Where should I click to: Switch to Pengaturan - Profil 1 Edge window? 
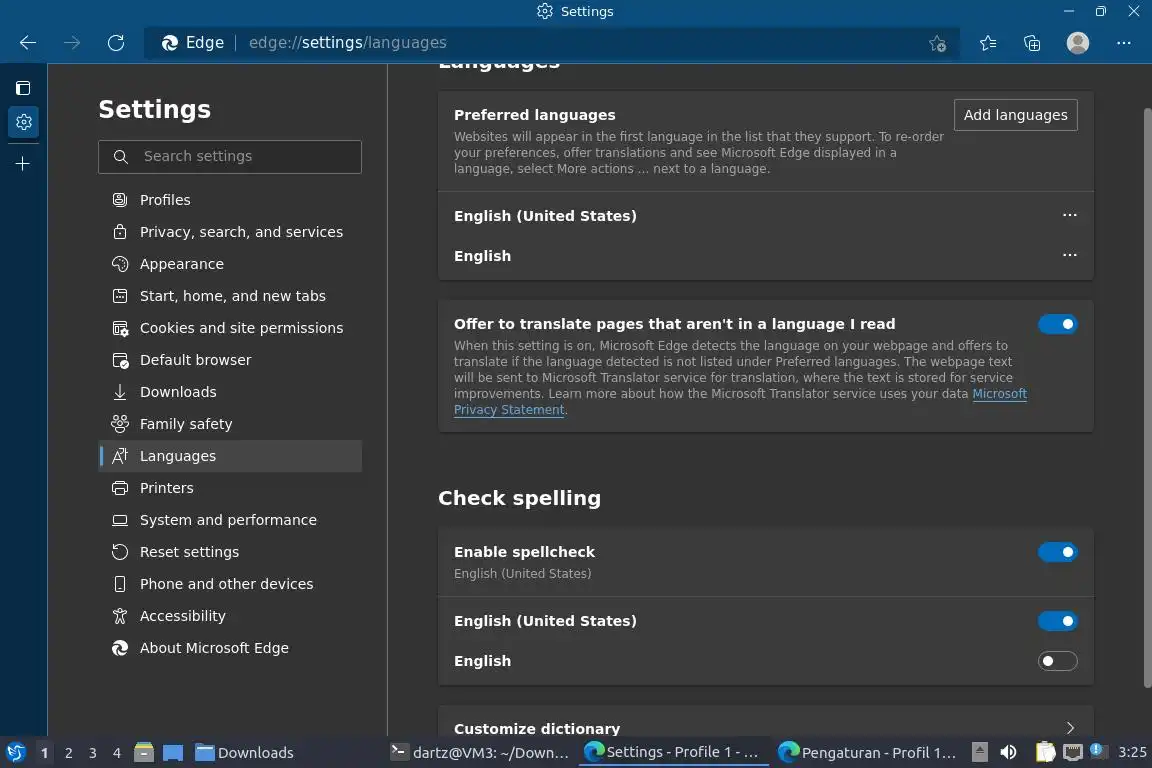click(x=866, y=753)
